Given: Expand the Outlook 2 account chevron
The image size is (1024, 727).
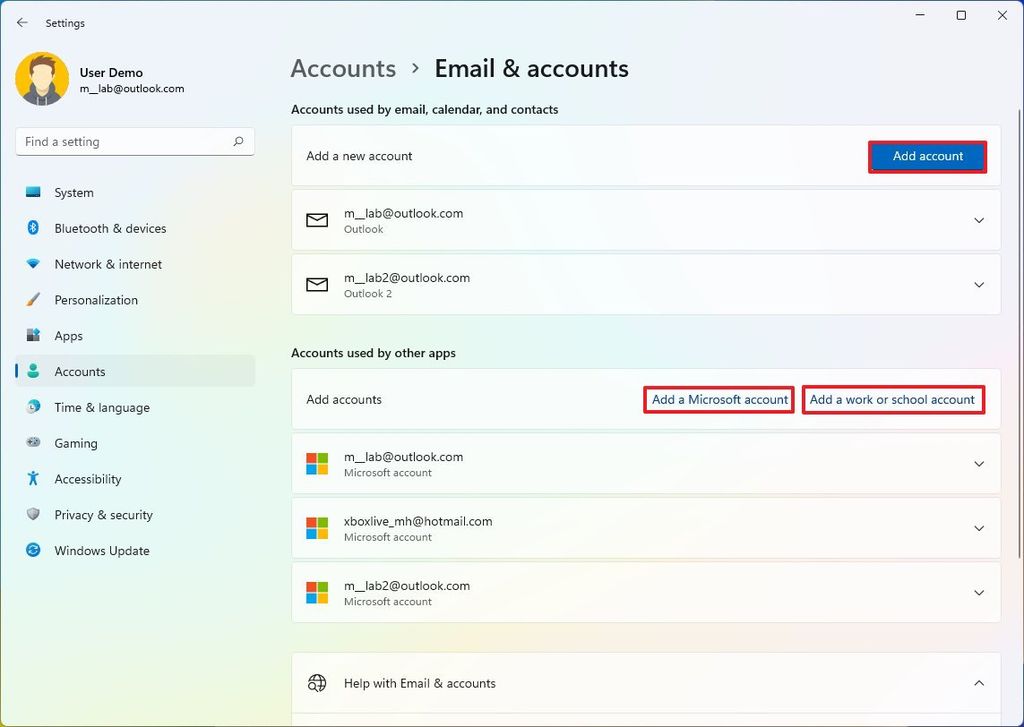Looking at the screenshot, I should 979,285.
